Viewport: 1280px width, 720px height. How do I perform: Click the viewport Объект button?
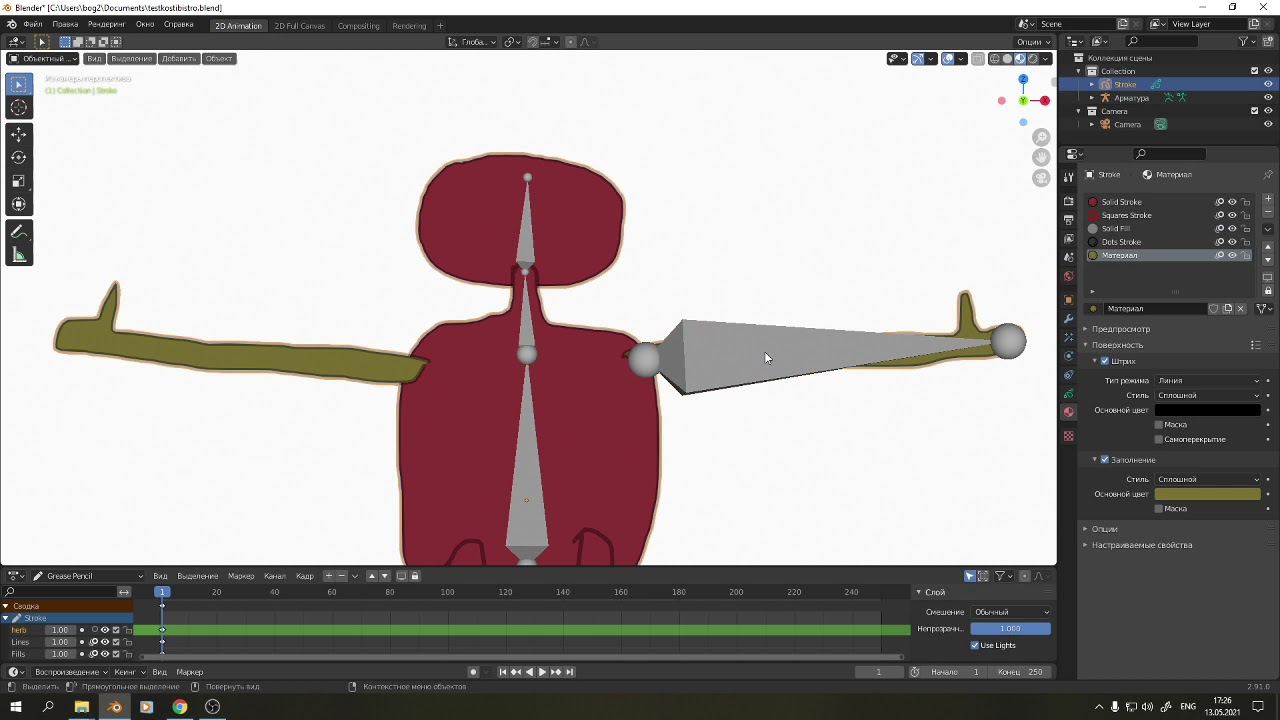pyautogui.click(x=219, y=58)
